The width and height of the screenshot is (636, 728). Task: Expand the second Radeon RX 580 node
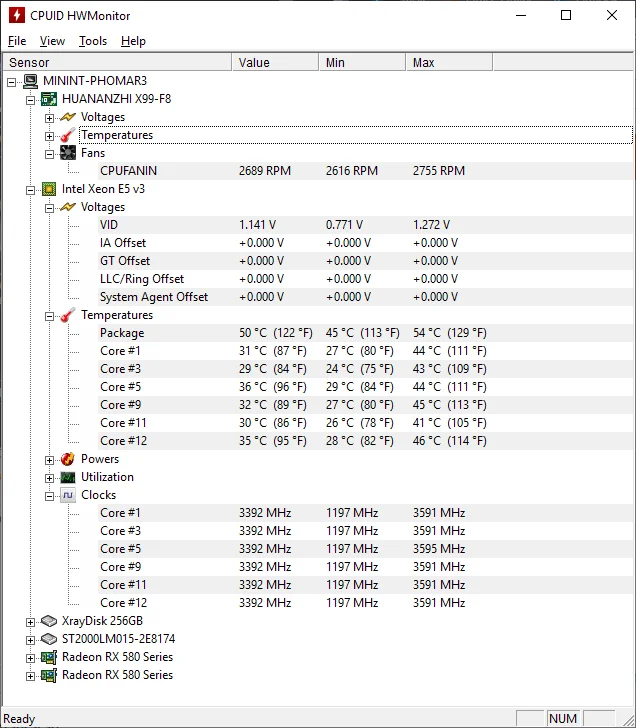(x=31, y=676)
